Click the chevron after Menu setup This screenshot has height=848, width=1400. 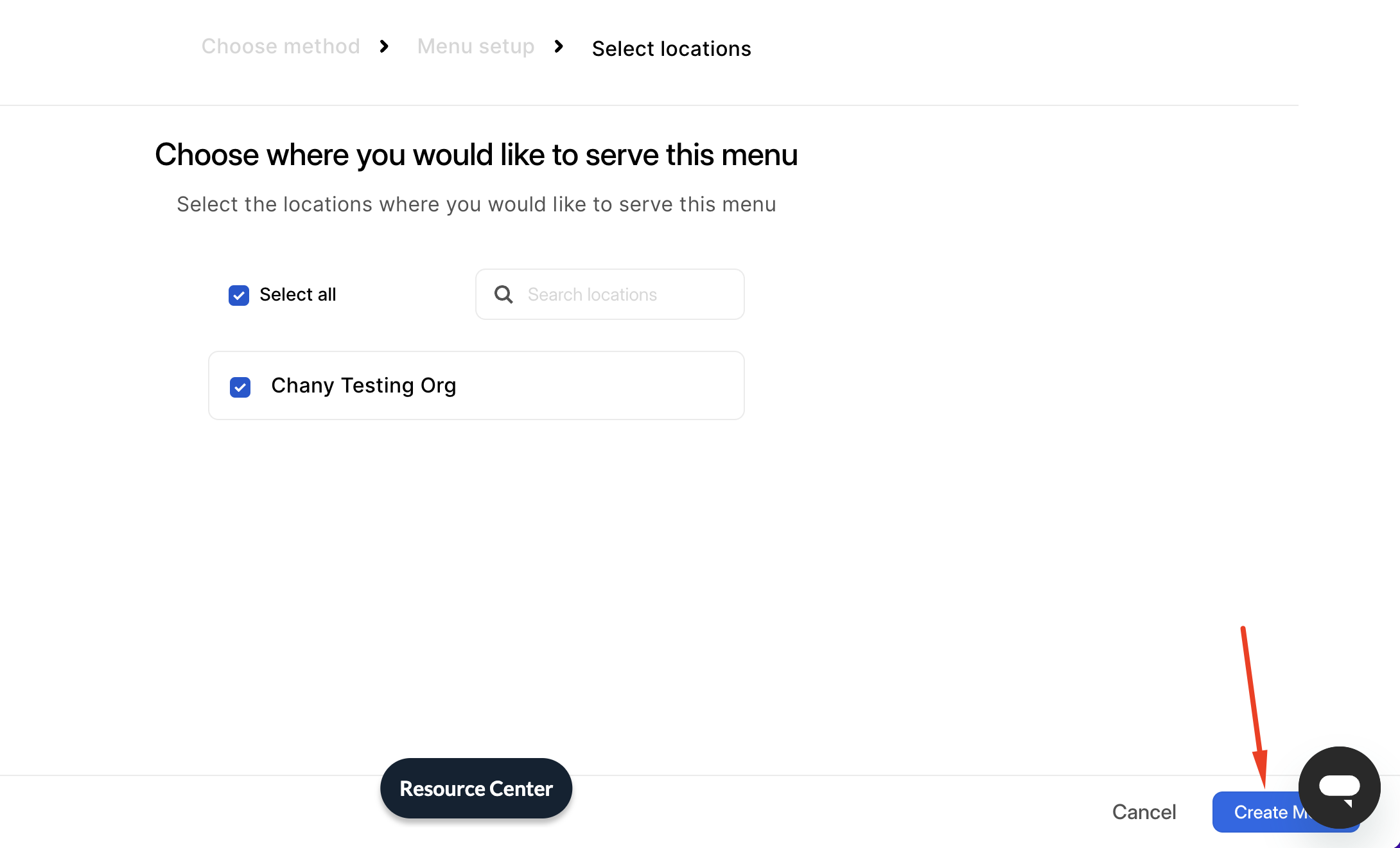point(559,46)
